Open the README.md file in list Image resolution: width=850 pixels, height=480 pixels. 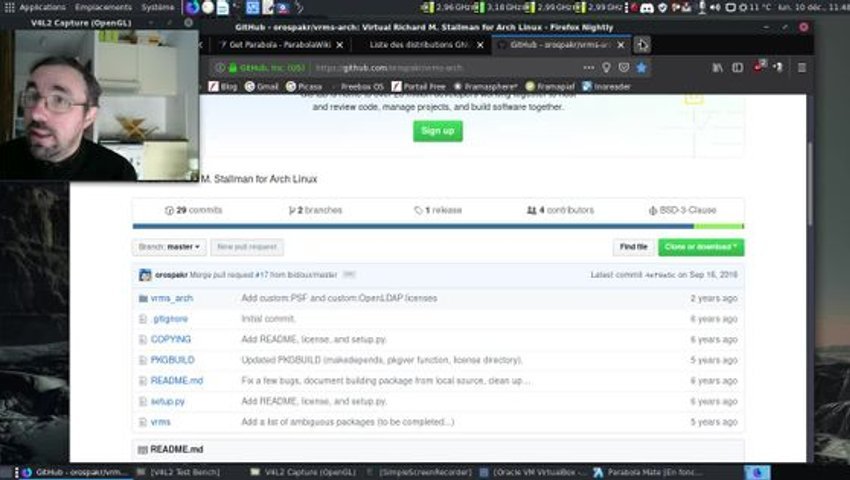(177, 381)
